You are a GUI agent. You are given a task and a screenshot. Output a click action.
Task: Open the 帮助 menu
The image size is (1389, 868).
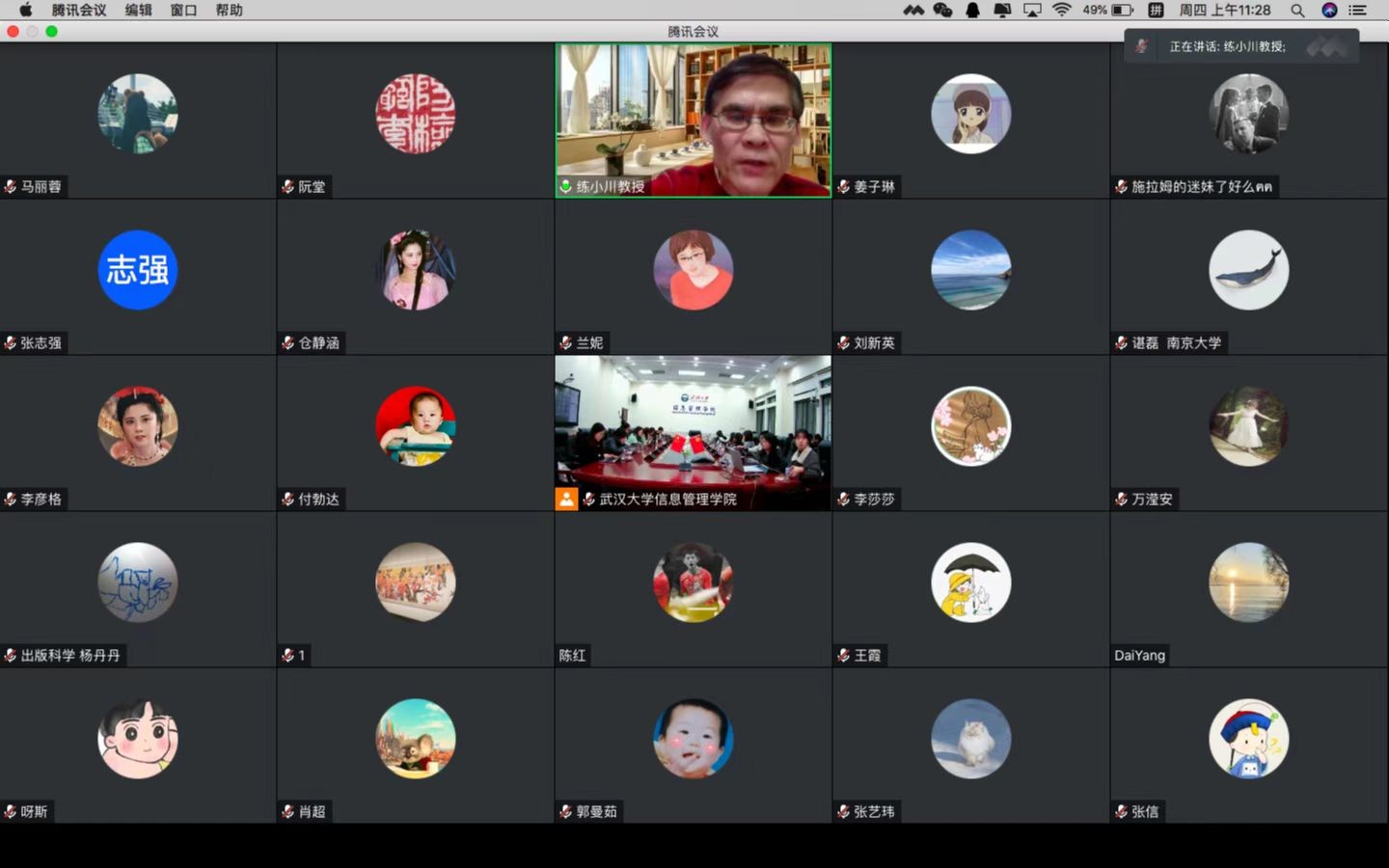click(229, 10)
